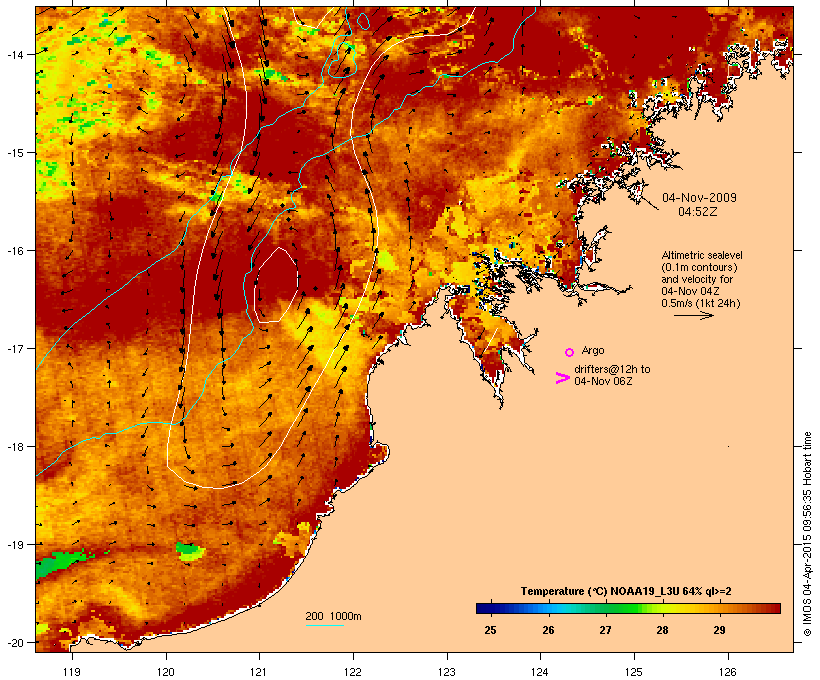Click the latitude label -17
820x680 pixels.
(14, 348)
